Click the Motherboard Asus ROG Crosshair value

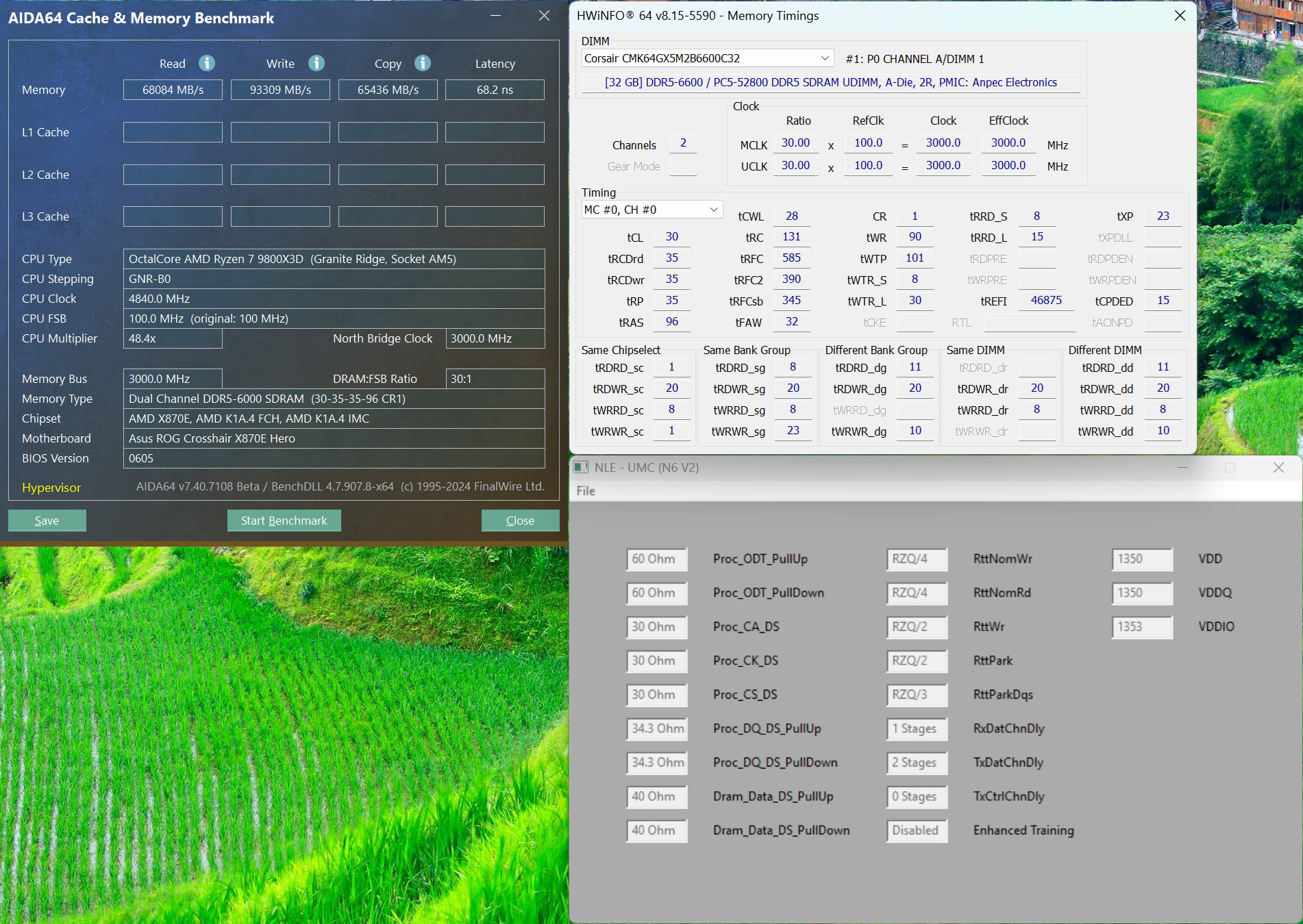pos(334,438)
